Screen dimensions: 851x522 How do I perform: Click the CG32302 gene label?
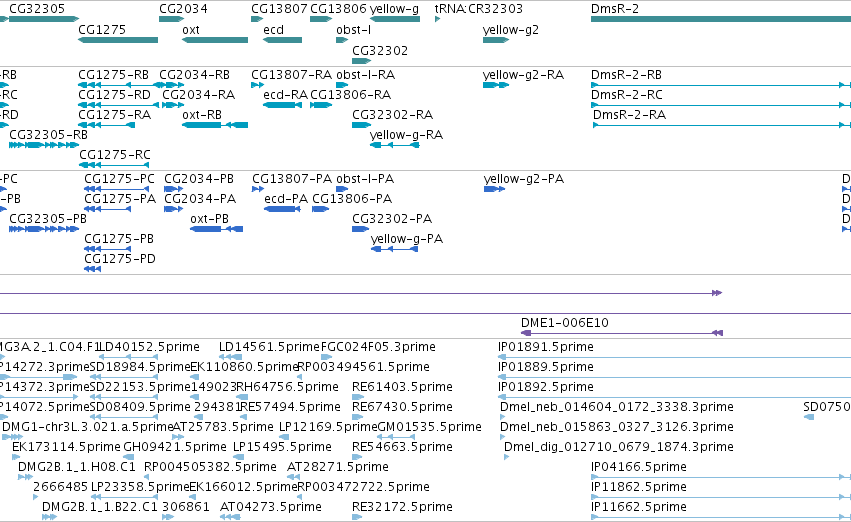(x=380, y=51)
